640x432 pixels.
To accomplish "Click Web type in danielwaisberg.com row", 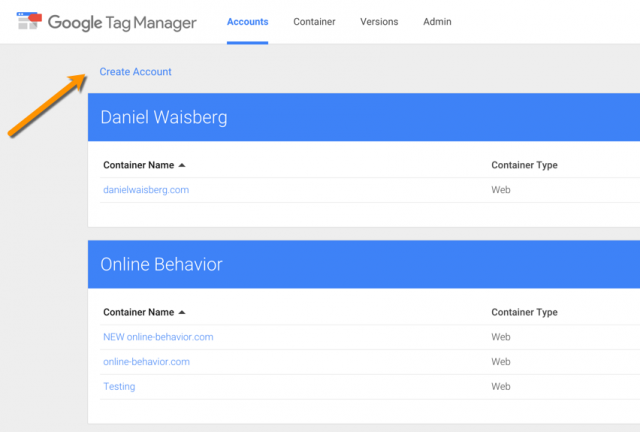I will pyautogui.click(x=501, y=190).
